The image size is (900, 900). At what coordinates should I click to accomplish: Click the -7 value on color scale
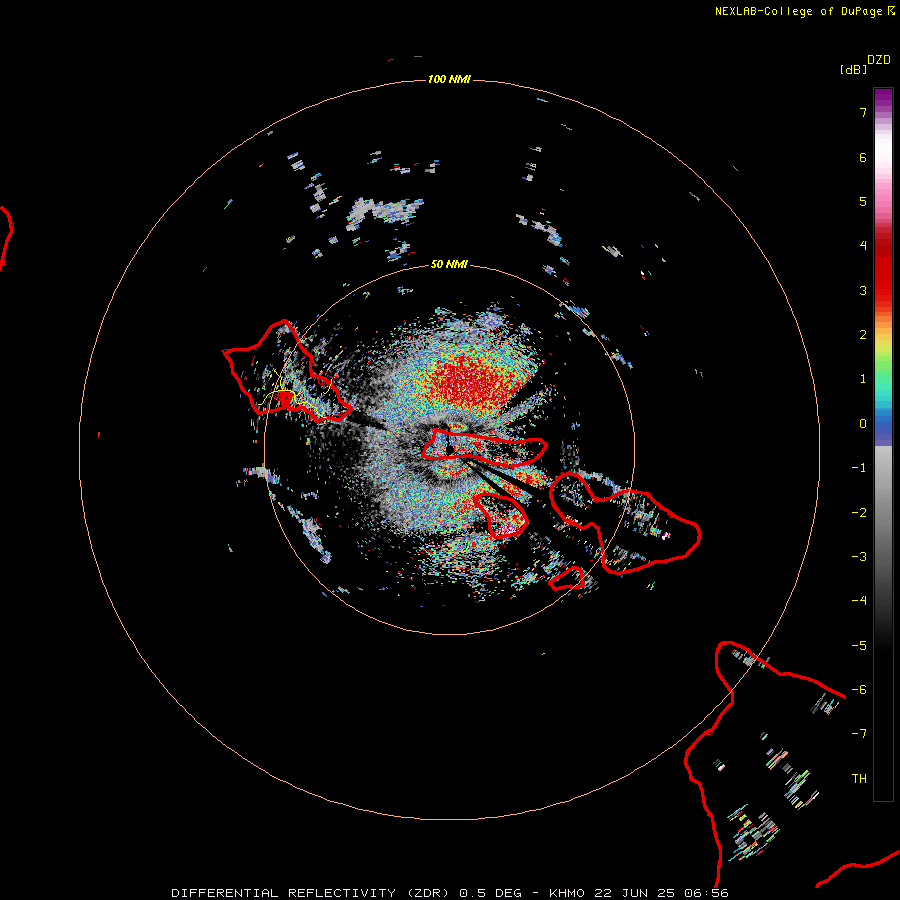click(x=859, y=734)
